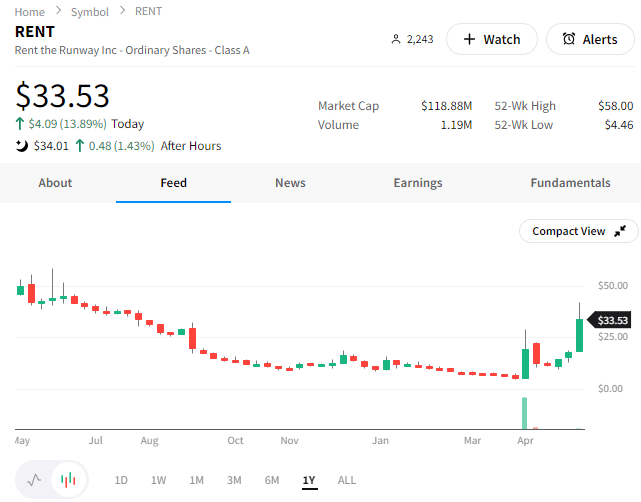Click the 52-Wk Low $4.46 value
The width and height of the screenshot is (641, 502).
[x=619, y=125]
